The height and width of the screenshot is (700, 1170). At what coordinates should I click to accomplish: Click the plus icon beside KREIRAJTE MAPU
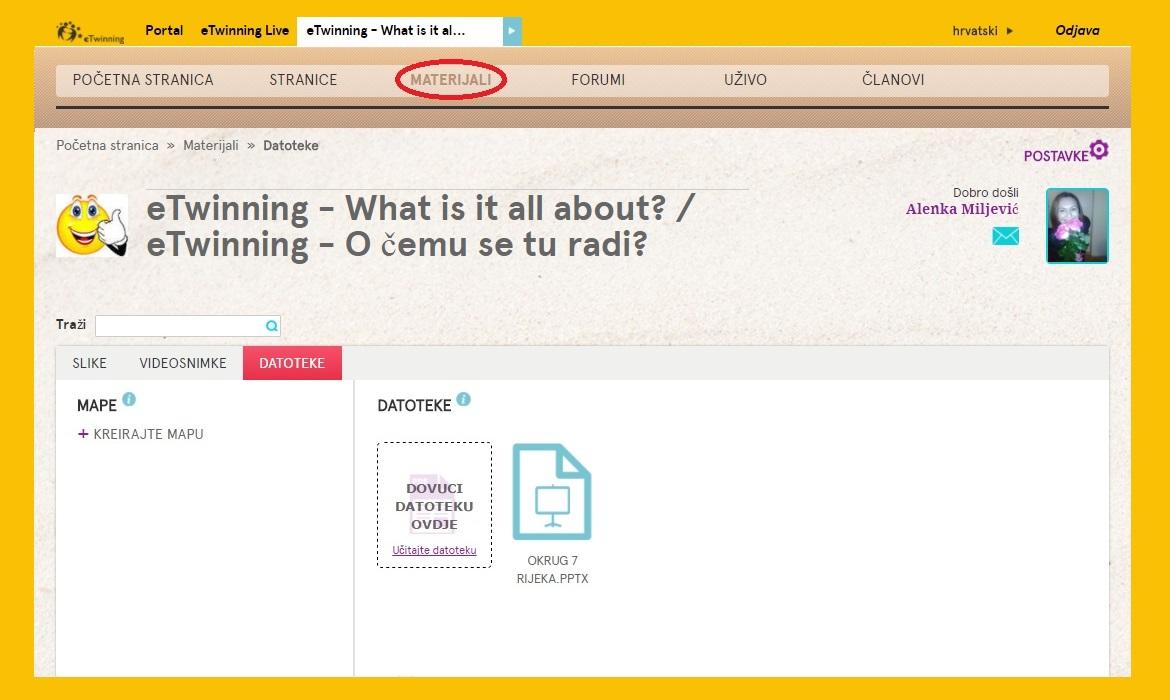(83, 434)
